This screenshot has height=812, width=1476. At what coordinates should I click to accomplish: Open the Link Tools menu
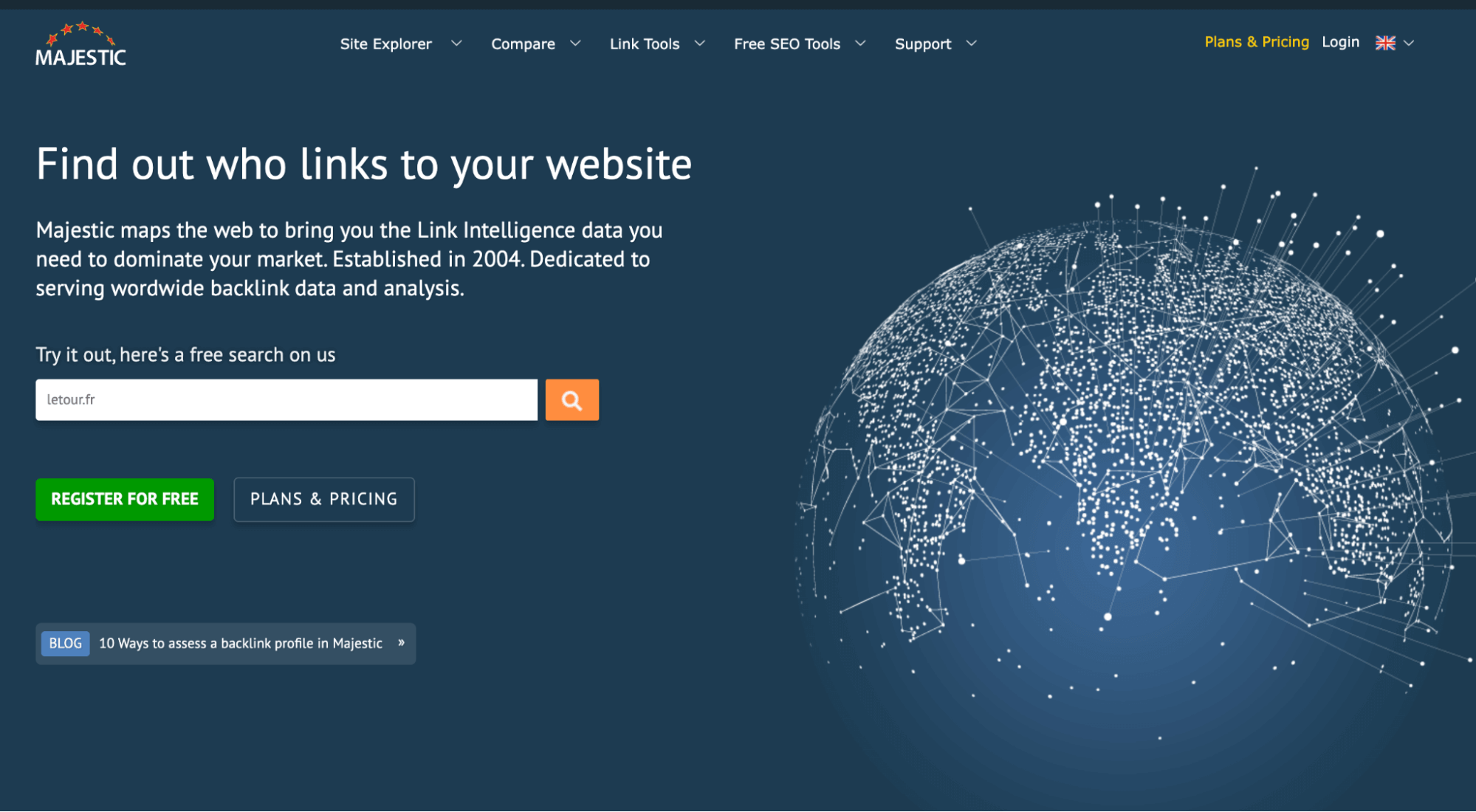pos(644,44)
